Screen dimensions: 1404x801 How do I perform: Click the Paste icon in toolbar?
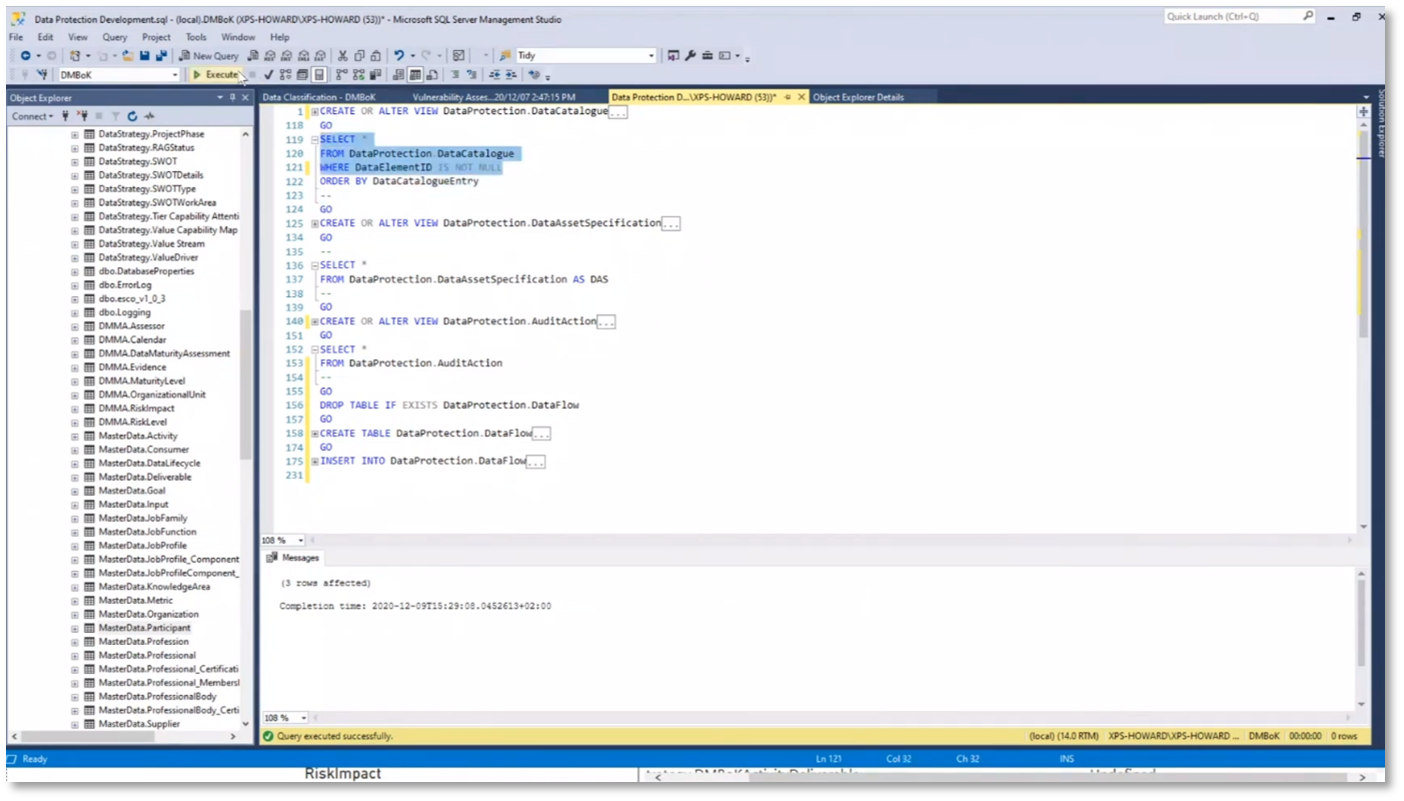[375, 56]
